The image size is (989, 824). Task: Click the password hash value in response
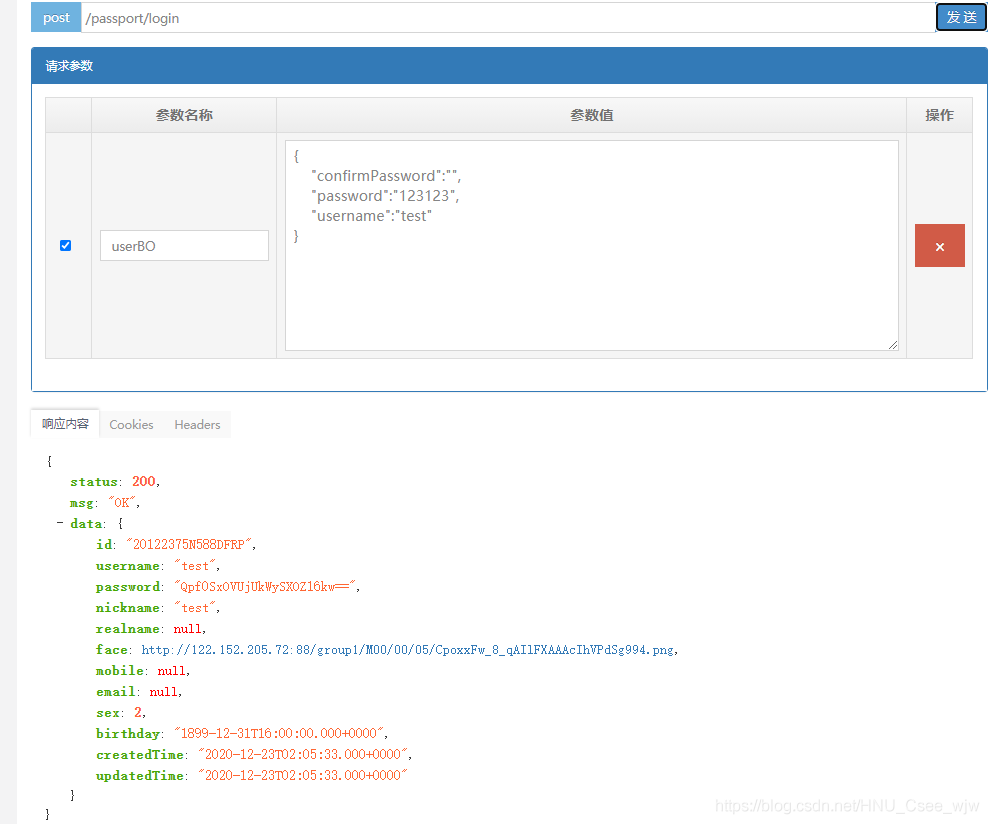click(265, 587)
